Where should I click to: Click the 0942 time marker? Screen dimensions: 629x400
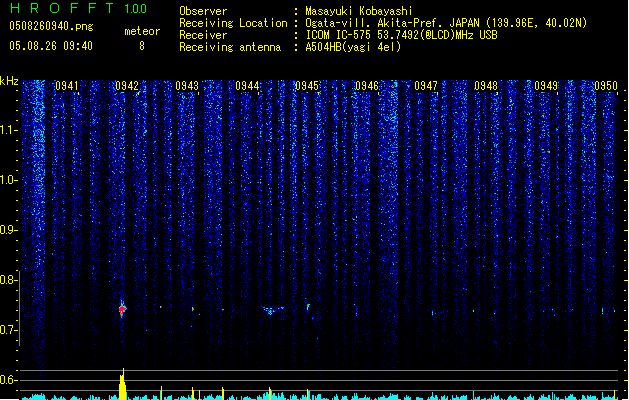tap(127, 86)
